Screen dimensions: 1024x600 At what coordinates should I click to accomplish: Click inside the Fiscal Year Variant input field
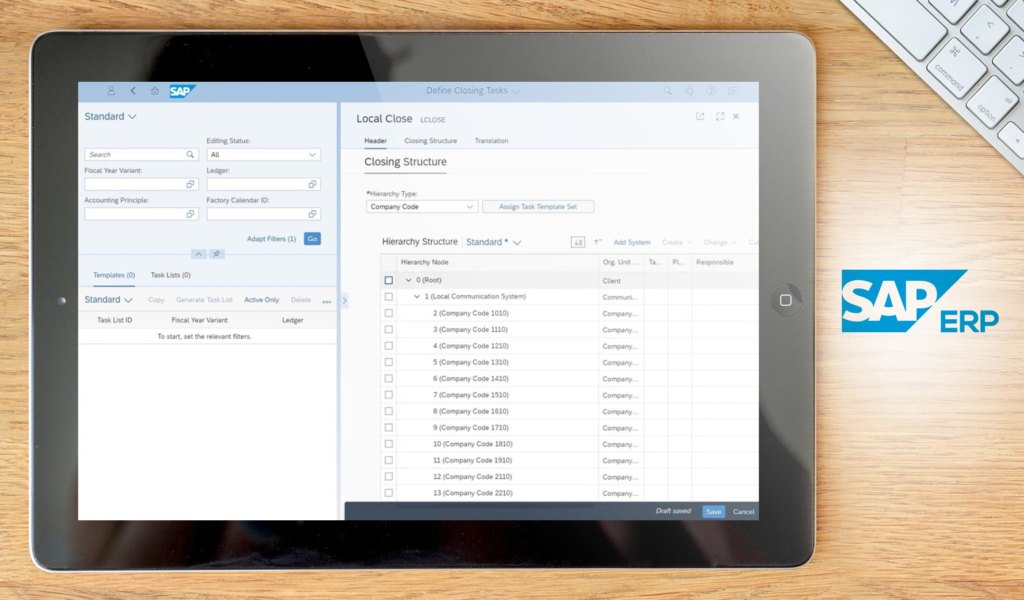tap(135, 184)
